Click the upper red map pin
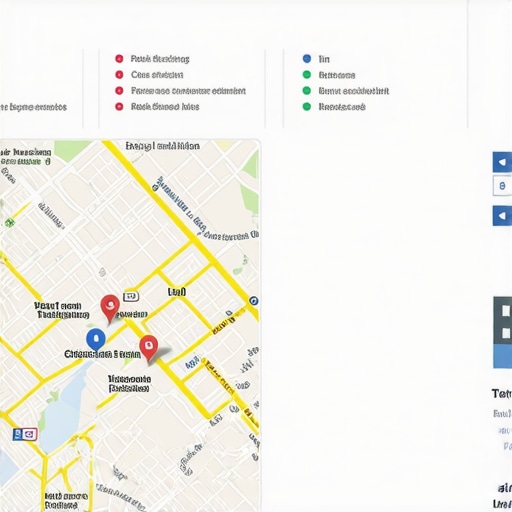Image resolution: width=512 pixels, height=512 pixels. click(110, 308)
